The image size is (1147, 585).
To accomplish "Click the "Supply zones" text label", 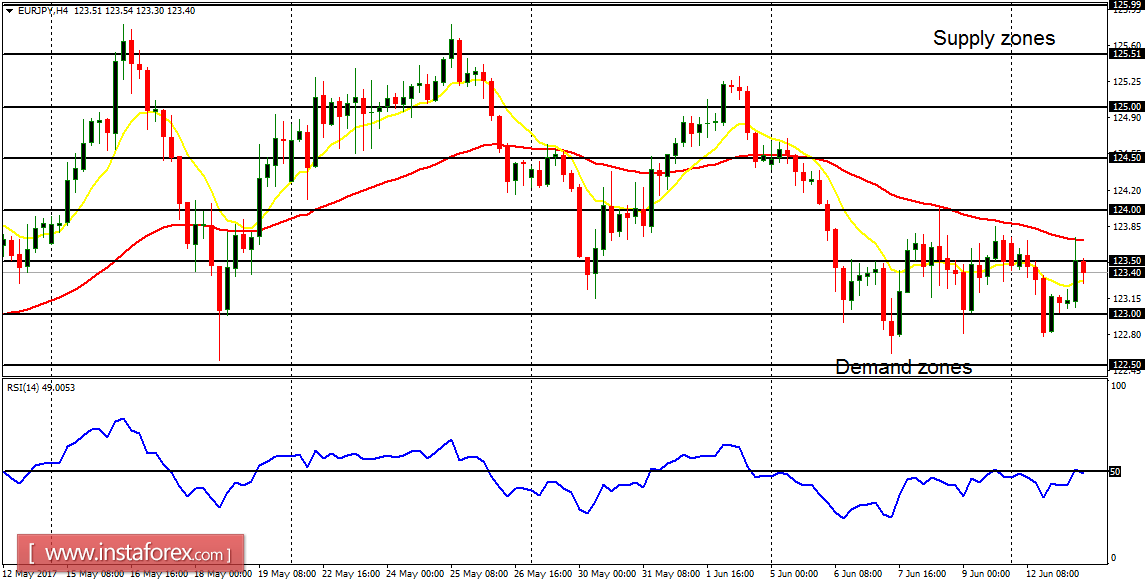I will [x=994, y=38].
